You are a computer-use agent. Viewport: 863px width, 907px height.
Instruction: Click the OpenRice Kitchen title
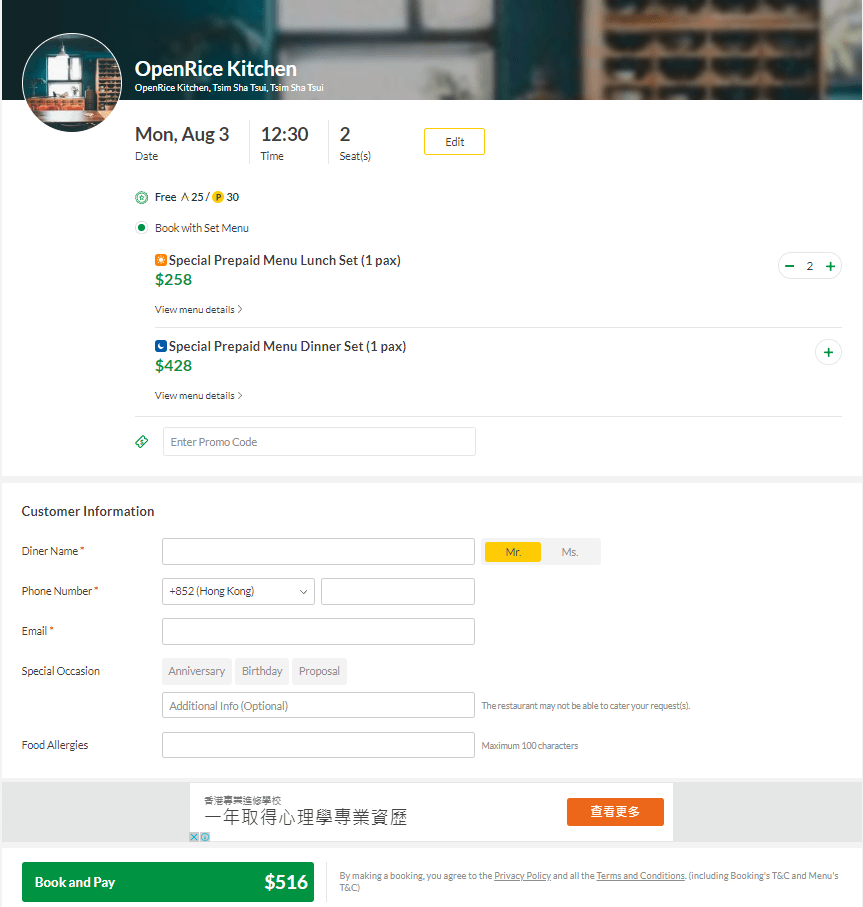click(216, 69)
